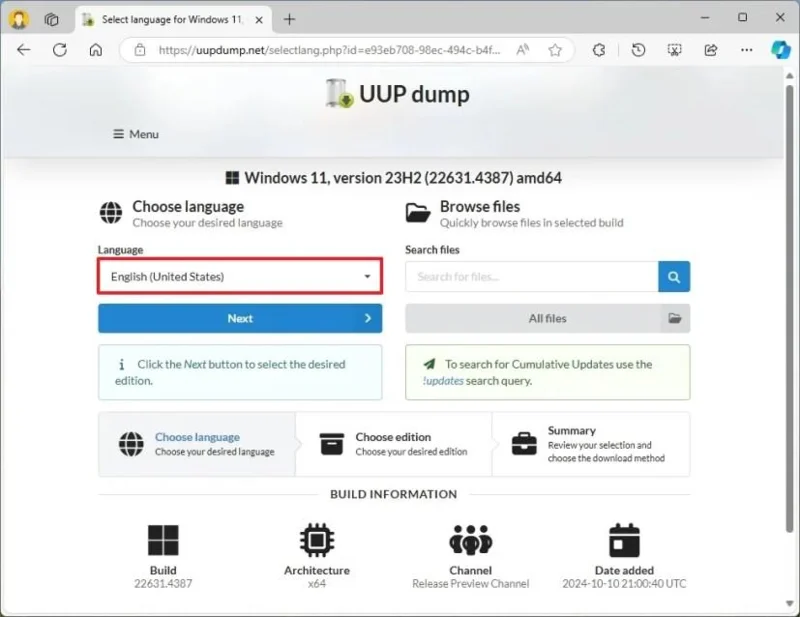Click the scrollbar up arrow

click(x=789, y=76)
